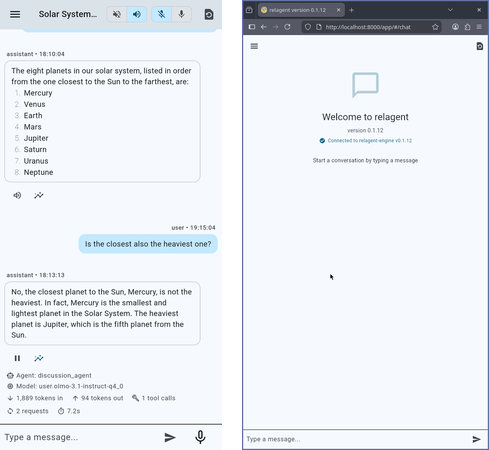Click the '1 tool calls' statistic
The height and width of the screenshot is (450, 489).
pos(154,398)
